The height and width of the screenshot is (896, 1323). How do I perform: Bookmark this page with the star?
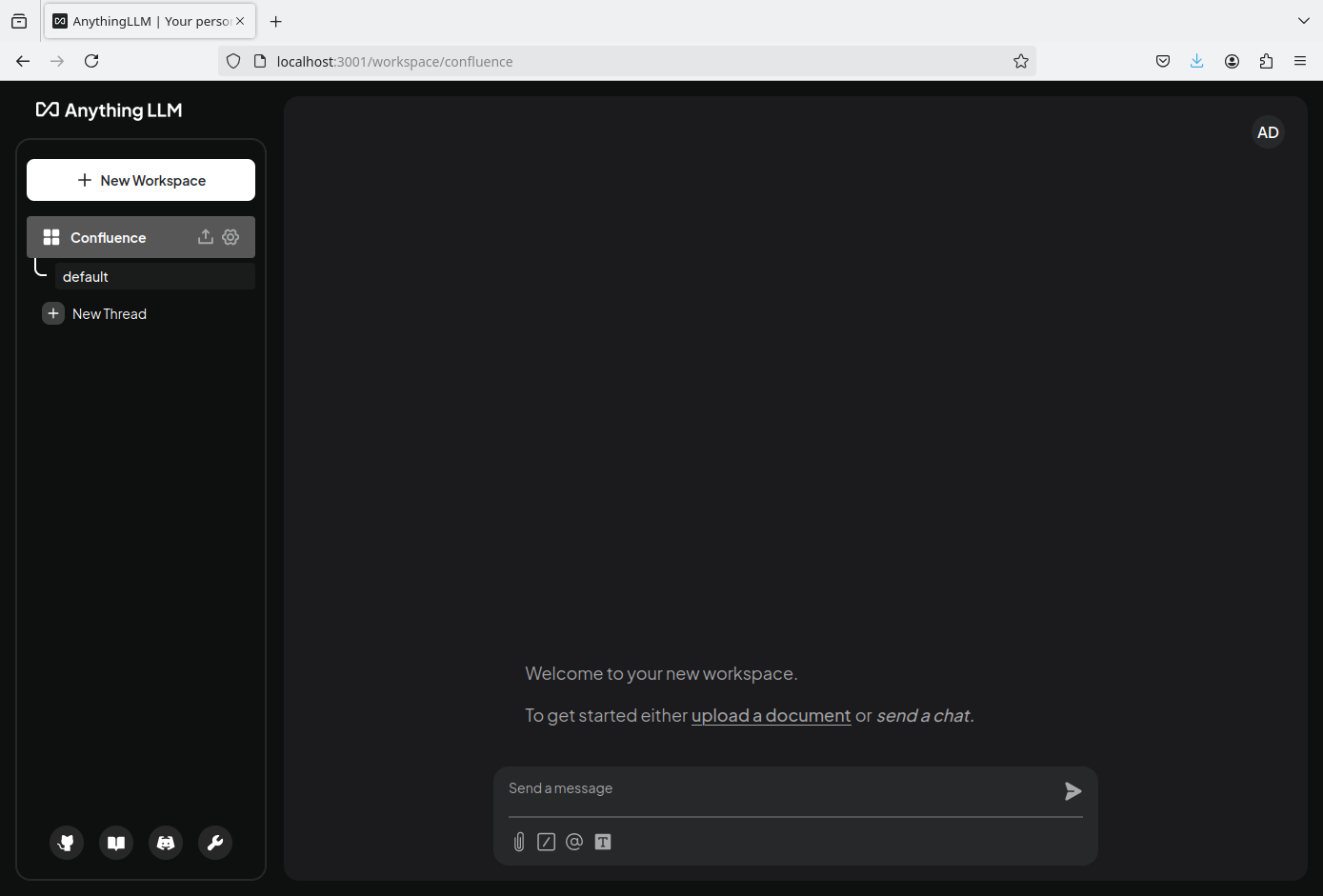pos(1021,61)
